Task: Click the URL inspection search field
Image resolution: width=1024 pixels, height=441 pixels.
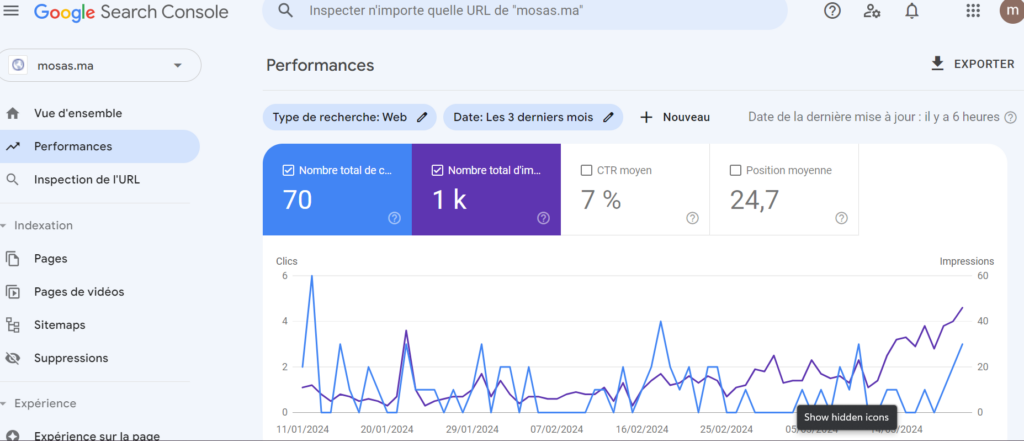Action: coord(530,11)
